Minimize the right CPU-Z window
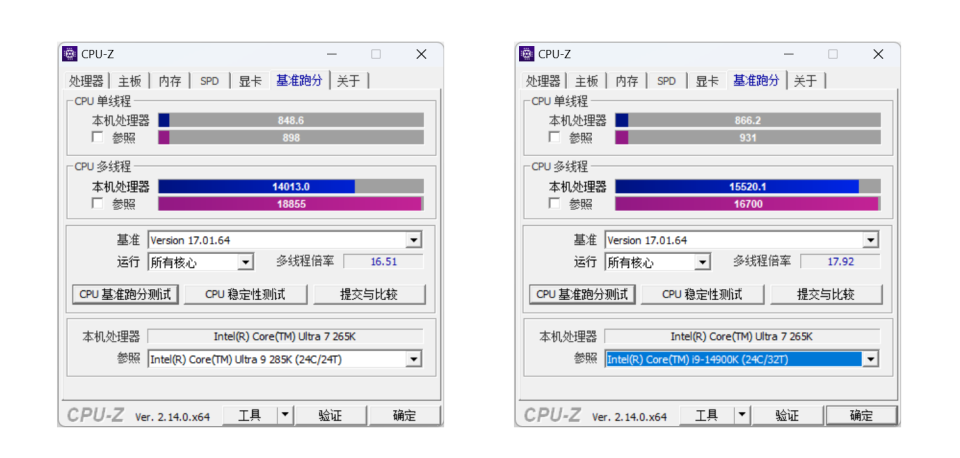The image size is (960, 458). 788,54
